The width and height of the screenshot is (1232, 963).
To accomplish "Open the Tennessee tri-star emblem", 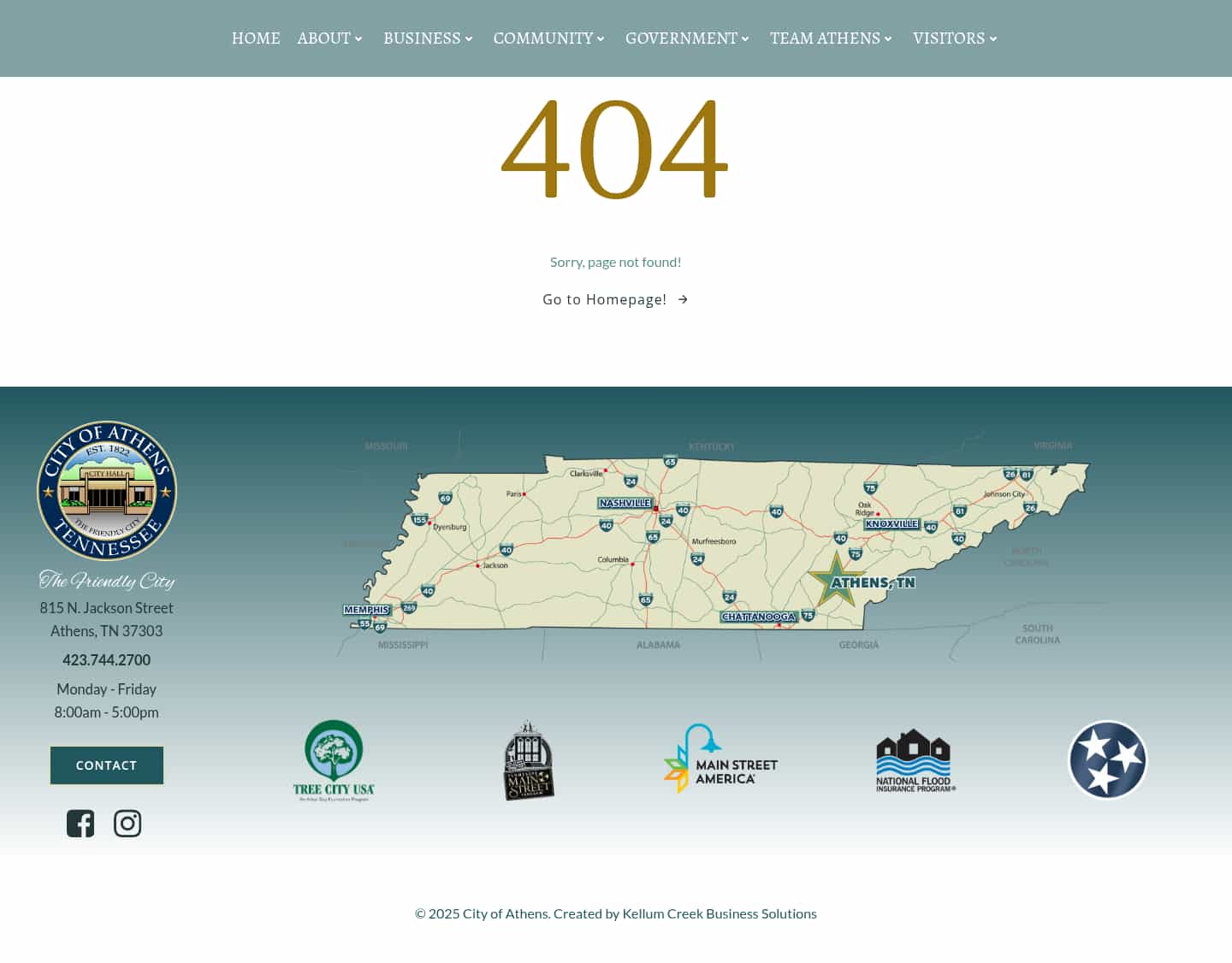I will (x=1108, y=760).
